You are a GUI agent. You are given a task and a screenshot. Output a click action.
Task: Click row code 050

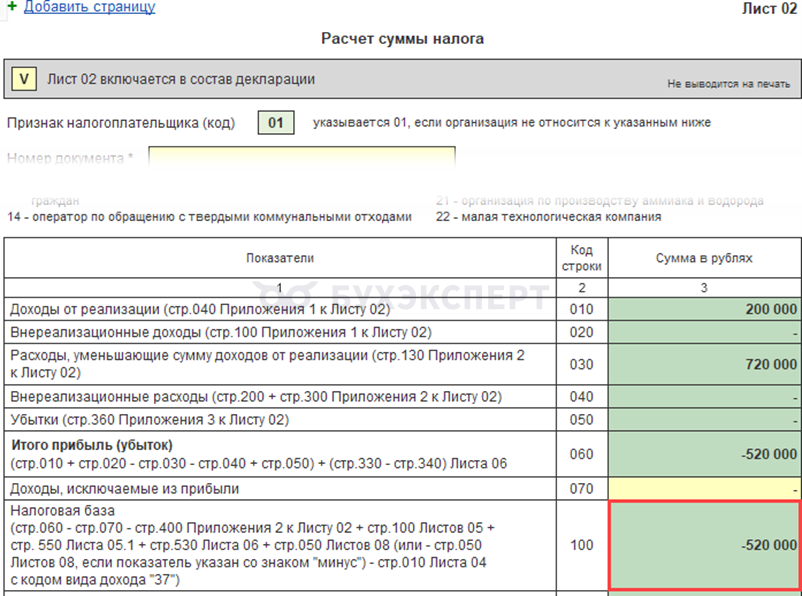pyautogui.click(x=582, y=420)
